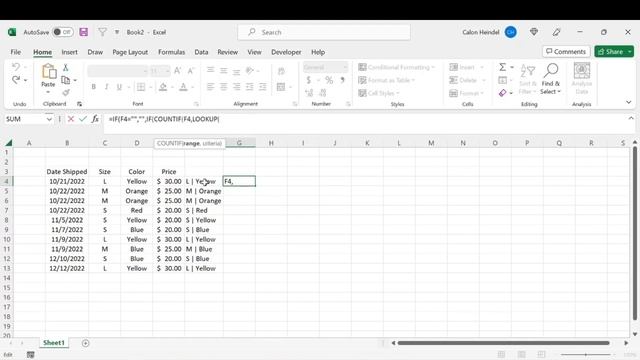Screen dimensions: 640x360
Task: Open the font size dropdown
Action: [167, 71]
